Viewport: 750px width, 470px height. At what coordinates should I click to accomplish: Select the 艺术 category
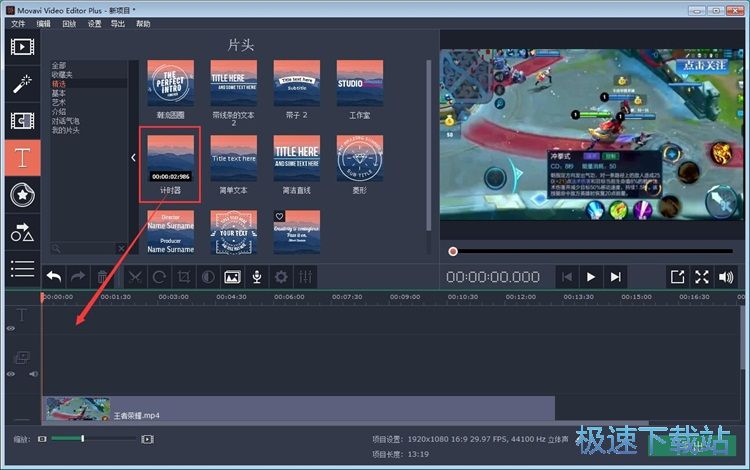point(59,102)
